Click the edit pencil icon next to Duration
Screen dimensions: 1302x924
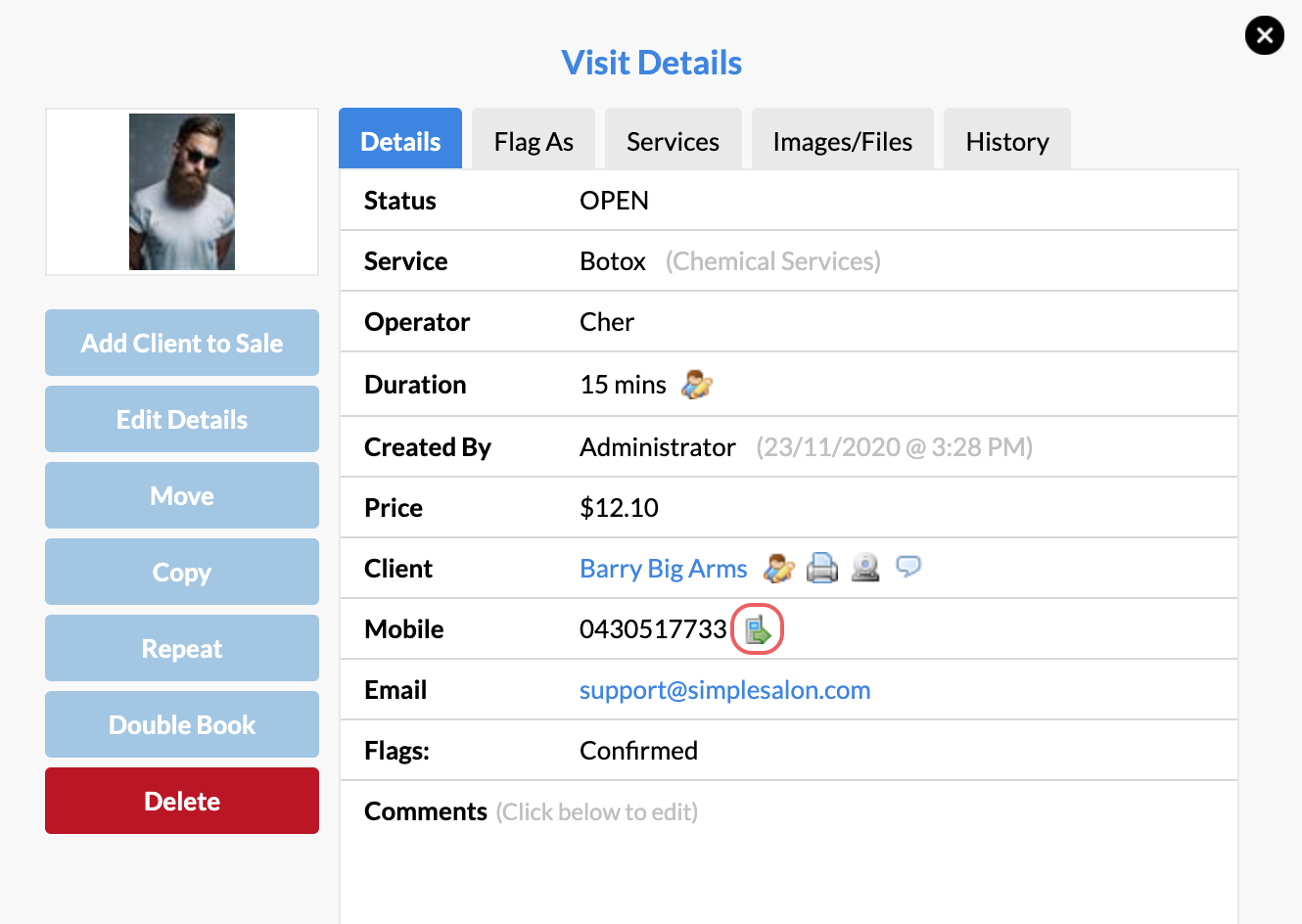[695, 384]
